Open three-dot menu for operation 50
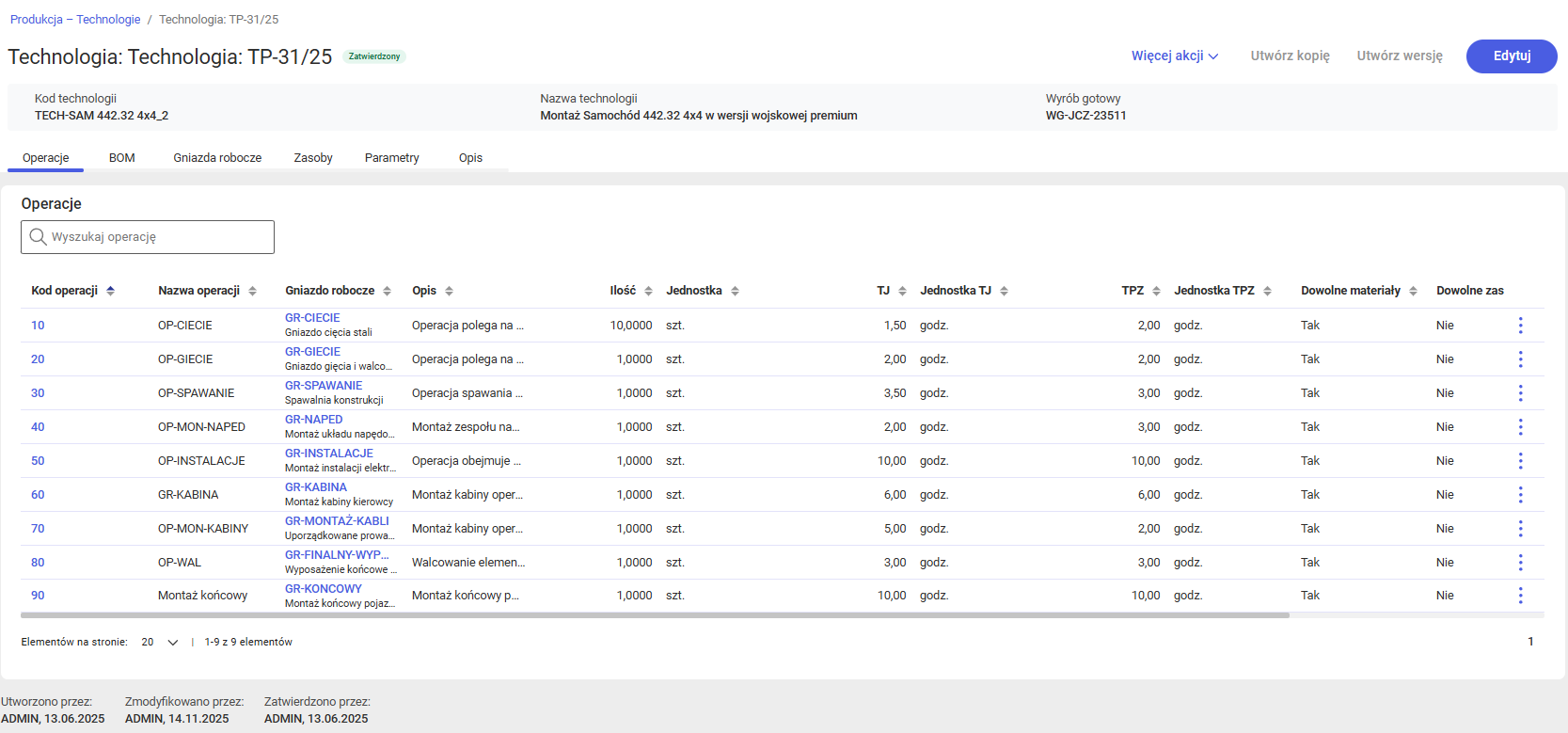1568x733 pixels. click(x=1520, y=461)
